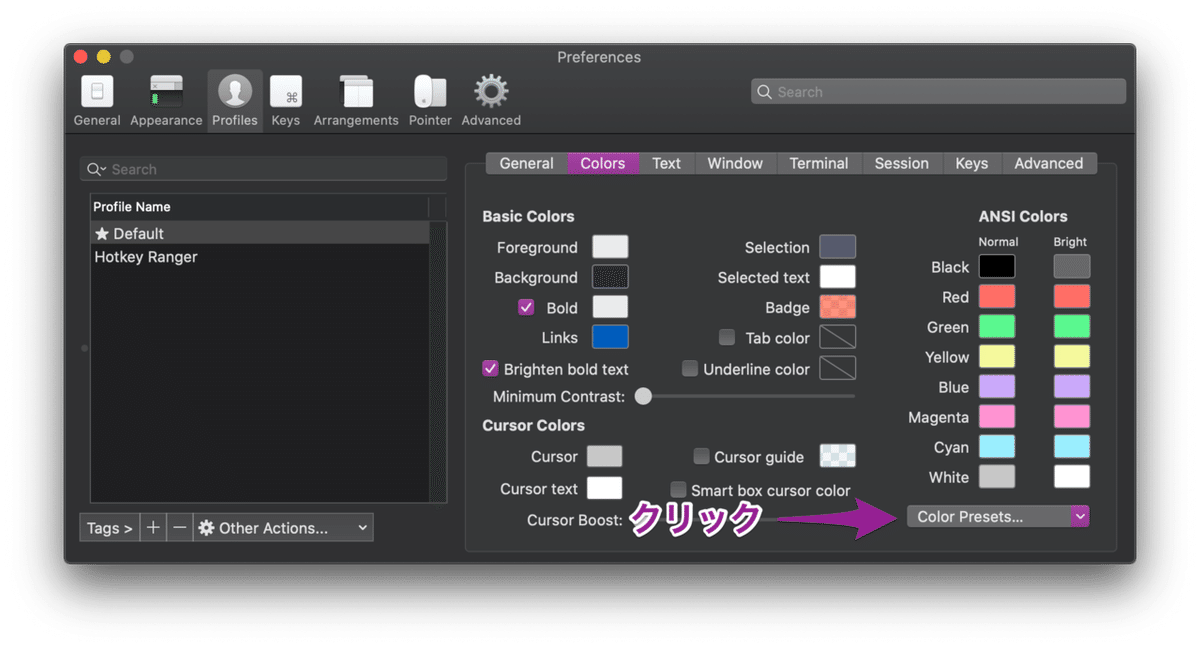Open the Keys preferences toolbar icon
The width and height of the screenshot is (1200, 649).
point(286,100)
